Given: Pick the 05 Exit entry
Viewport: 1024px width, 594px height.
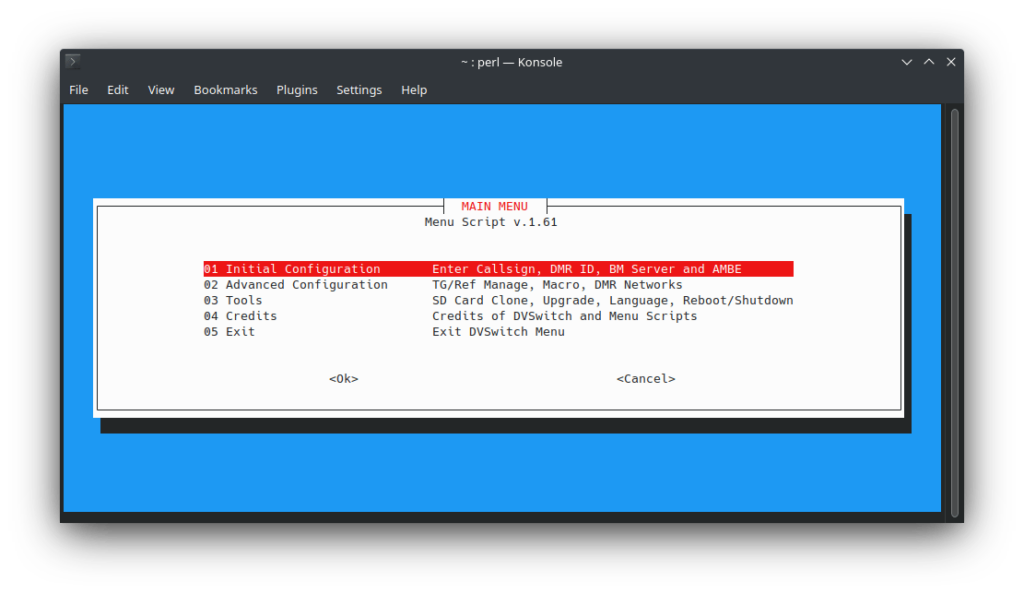Looking at the screenshot, I should pyautogui.click(x=498, y=332).
